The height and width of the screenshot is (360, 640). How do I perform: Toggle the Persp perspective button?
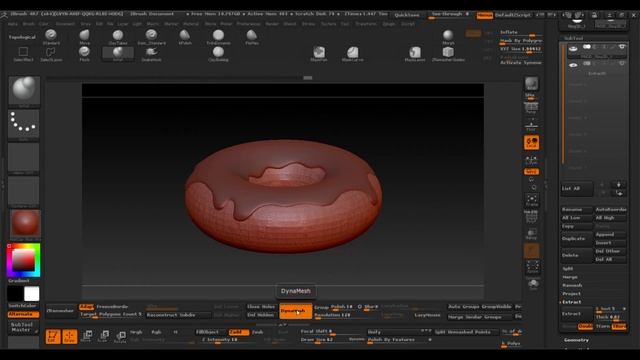point(531,107)
